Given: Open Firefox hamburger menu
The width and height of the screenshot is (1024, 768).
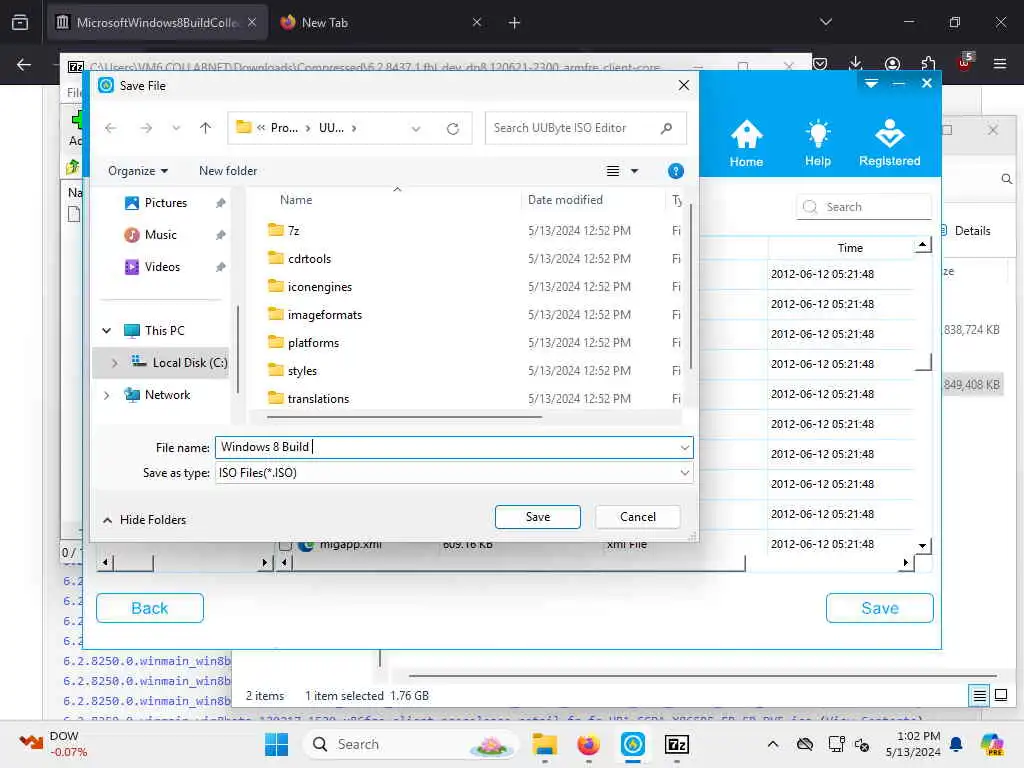Looking at the screenshot, I should click(1000, 63).
